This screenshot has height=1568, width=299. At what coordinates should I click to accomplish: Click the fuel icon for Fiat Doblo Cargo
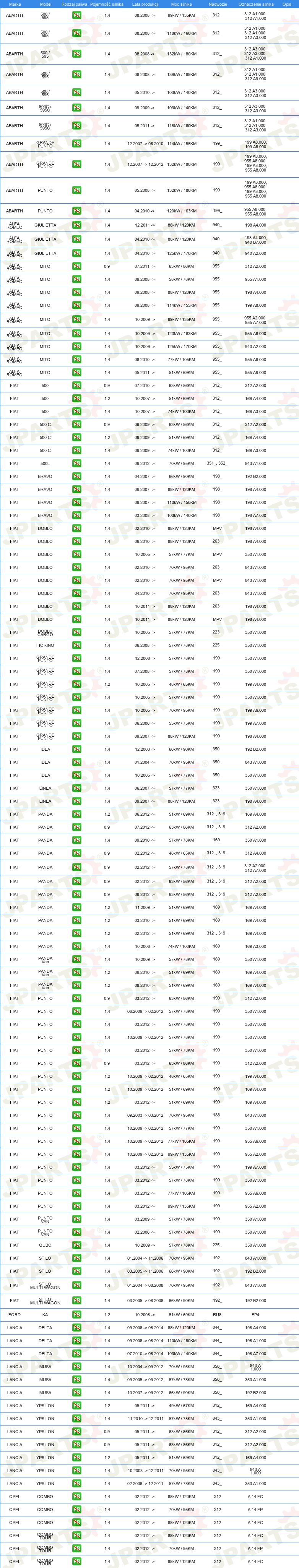pyautogui.click(x=76, y=632)
